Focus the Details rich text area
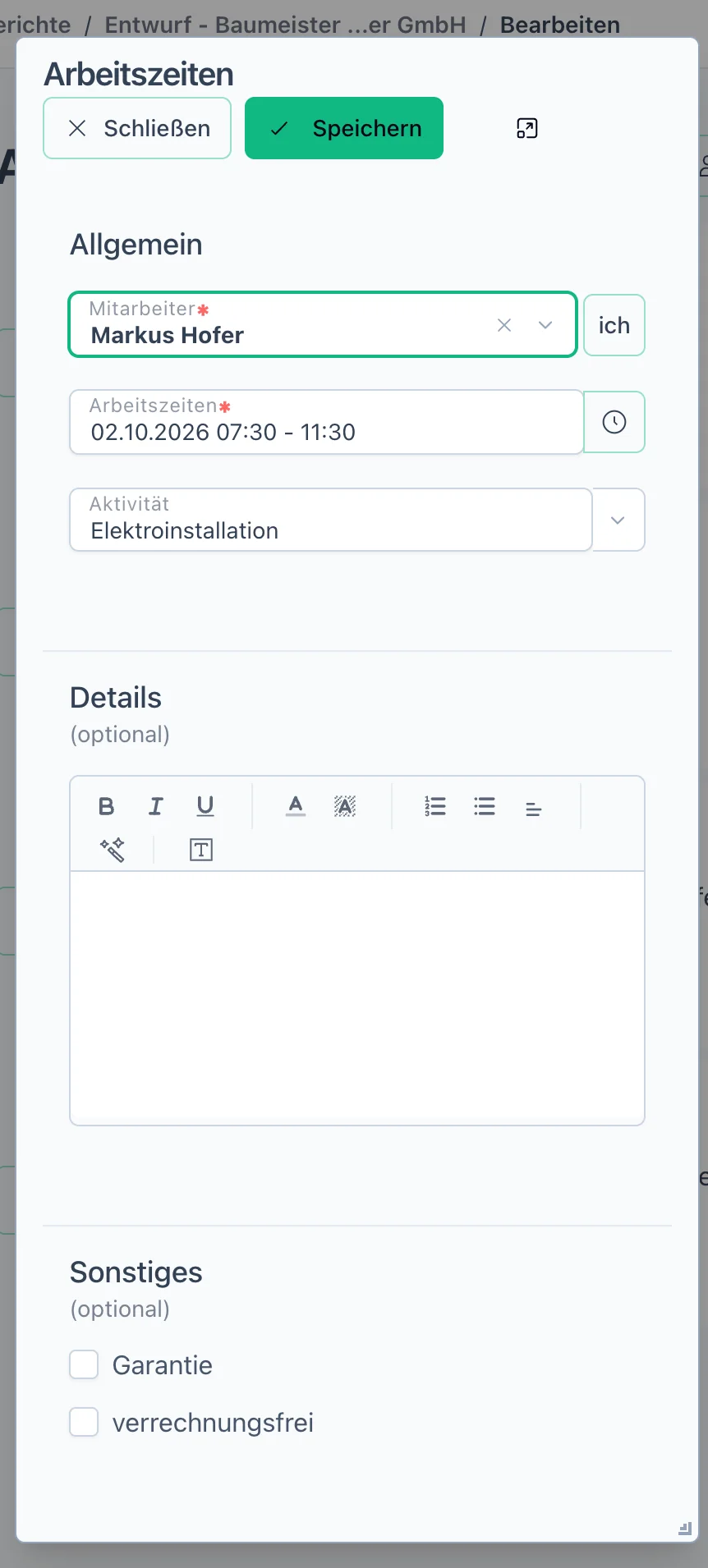Image resolution: width=708 pixels, height=1568 pixels. coord(357,997)
